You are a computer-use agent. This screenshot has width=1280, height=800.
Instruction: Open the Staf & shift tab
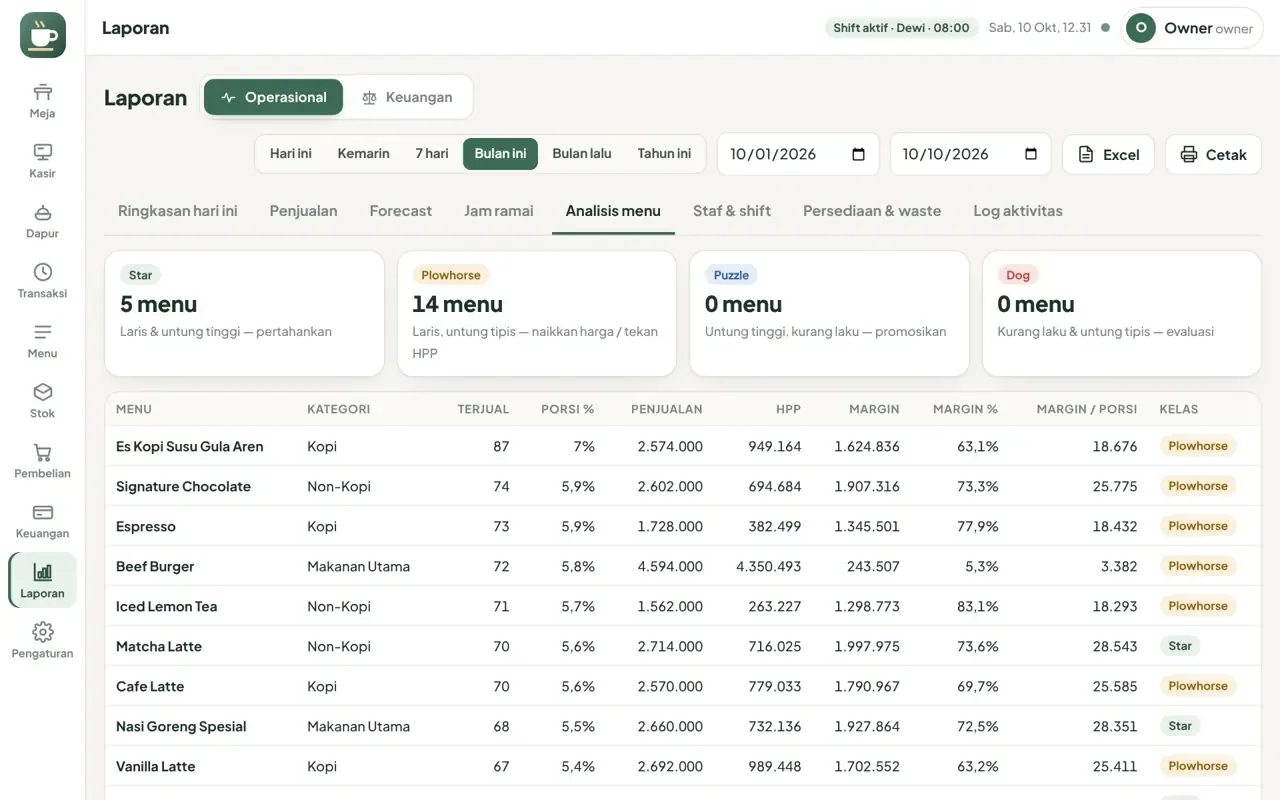(x=732, y=211)
